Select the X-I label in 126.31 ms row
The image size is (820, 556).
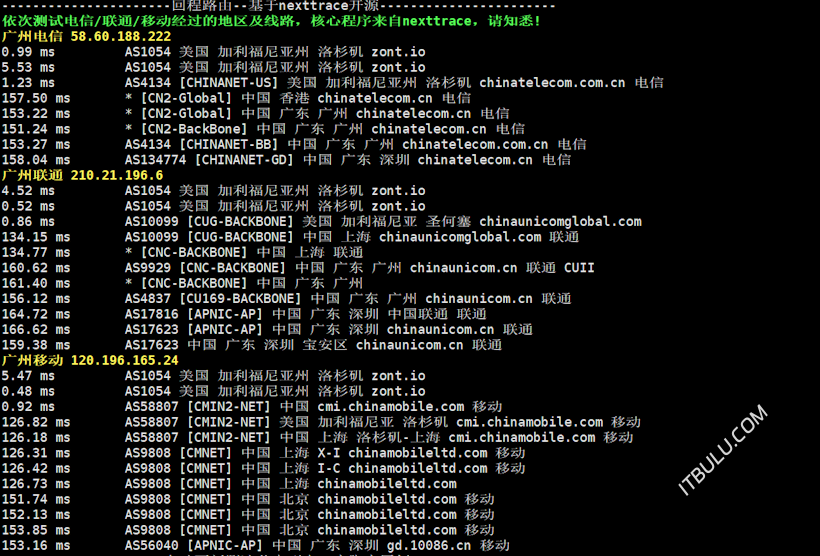[x=328, y=453]
